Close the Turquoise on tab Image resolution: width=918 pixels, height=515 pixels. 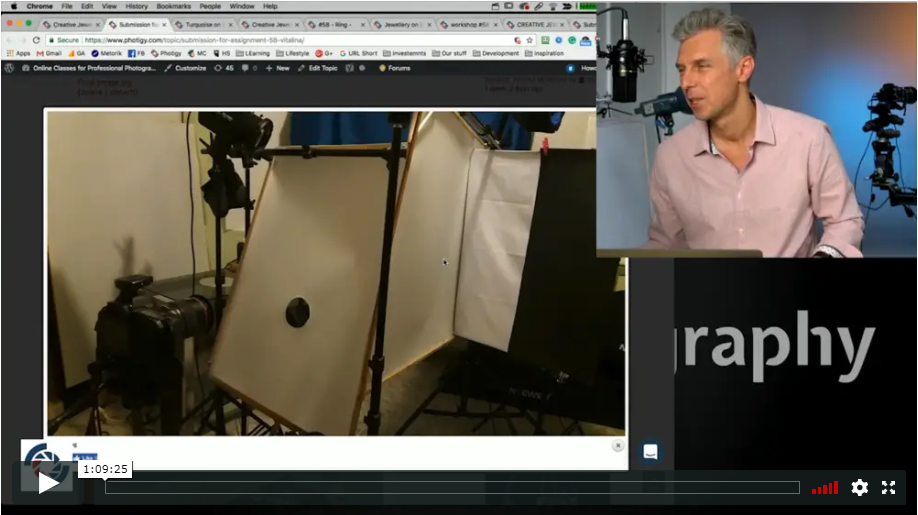coord(230,25)
